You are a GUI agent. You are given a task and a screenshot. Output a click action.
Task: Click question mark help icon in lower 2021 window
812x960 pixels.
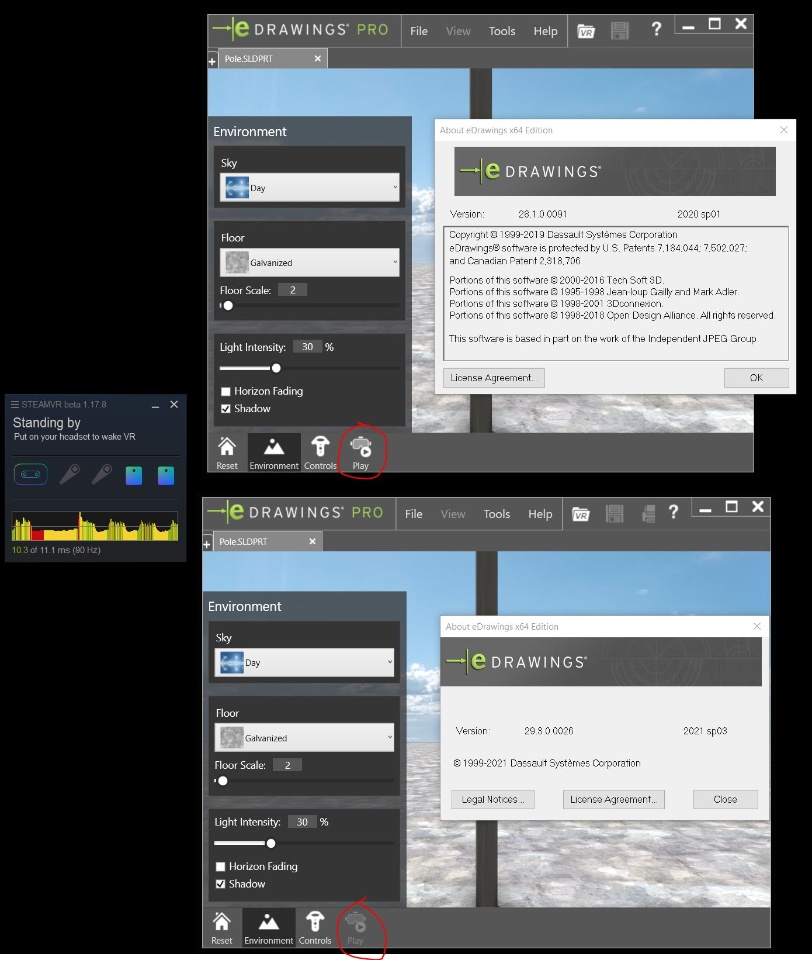(x=673, y=512)
